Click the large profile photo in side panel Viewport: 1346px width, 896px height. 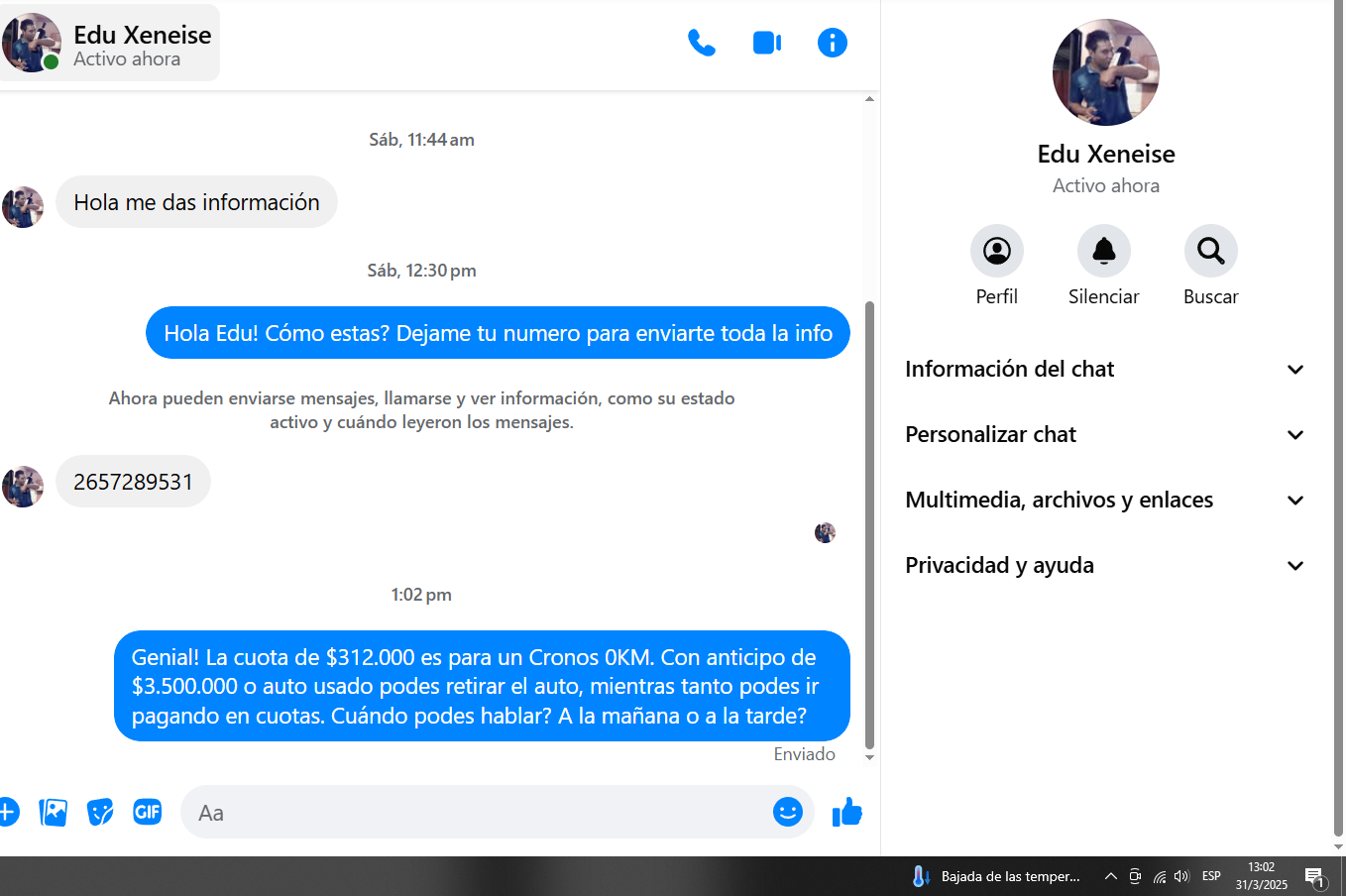point(1106,72)
